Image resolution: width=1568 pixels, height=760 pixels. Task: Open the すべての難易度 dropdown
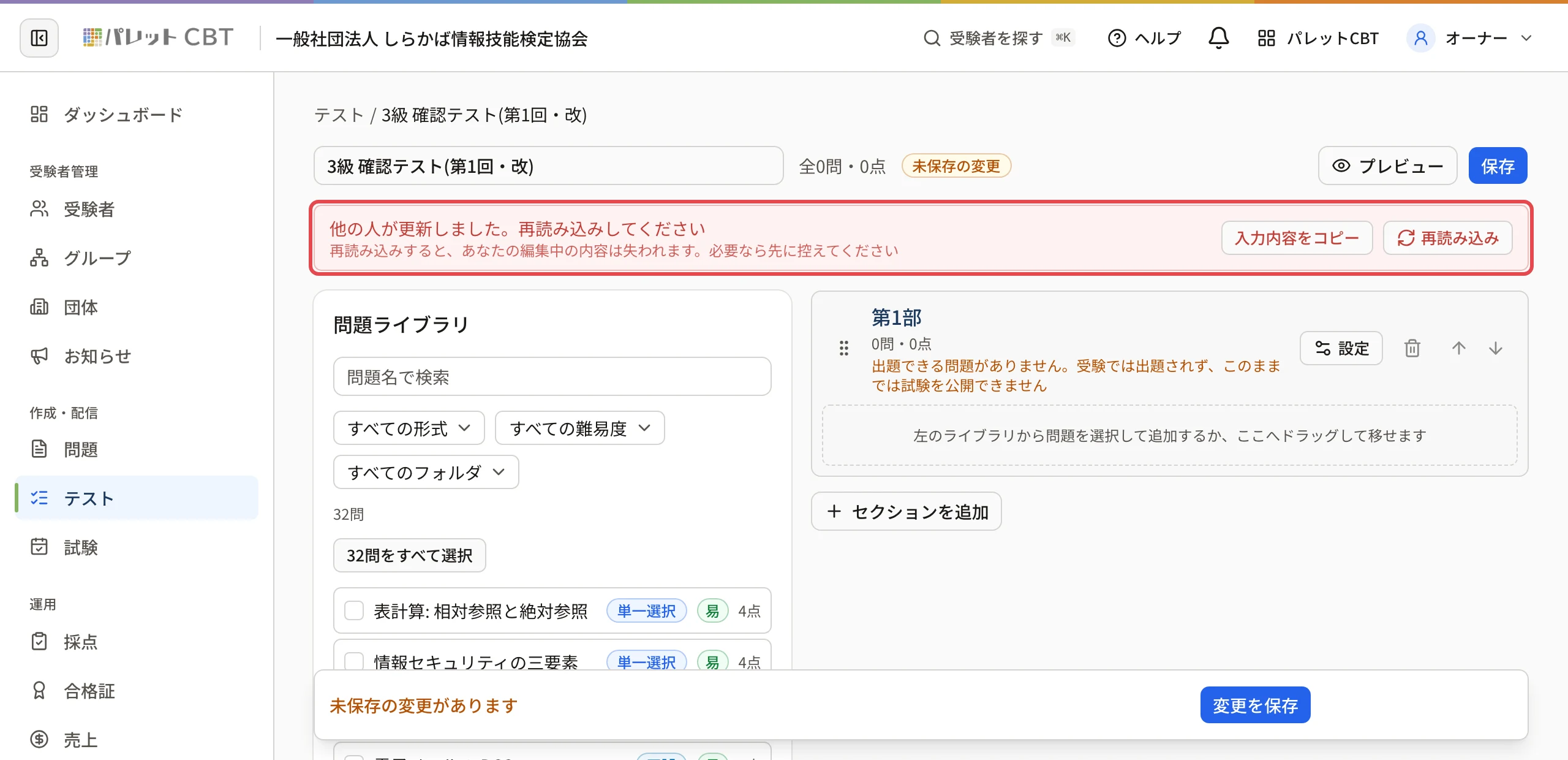point(579,428)
